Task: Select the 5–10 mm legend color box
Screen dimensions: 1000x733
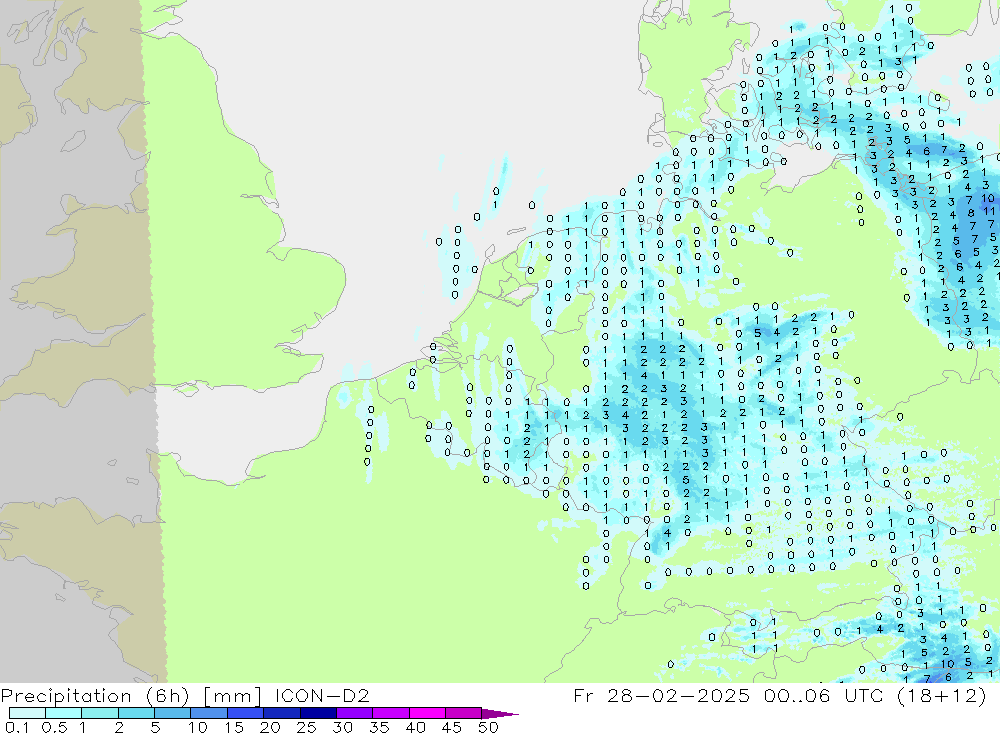Action: (x=173, y=713)
